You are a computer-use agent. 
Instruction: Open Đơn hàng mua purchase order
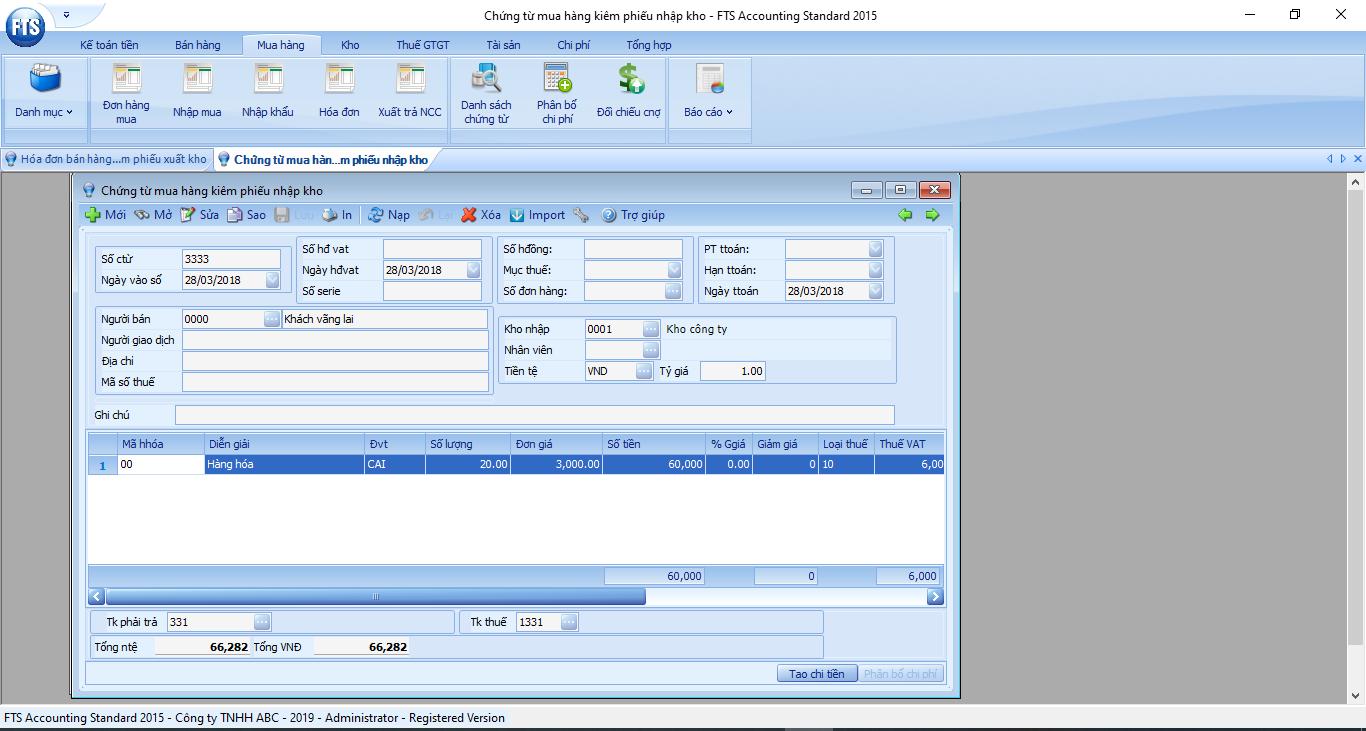(x=126, y=93)
